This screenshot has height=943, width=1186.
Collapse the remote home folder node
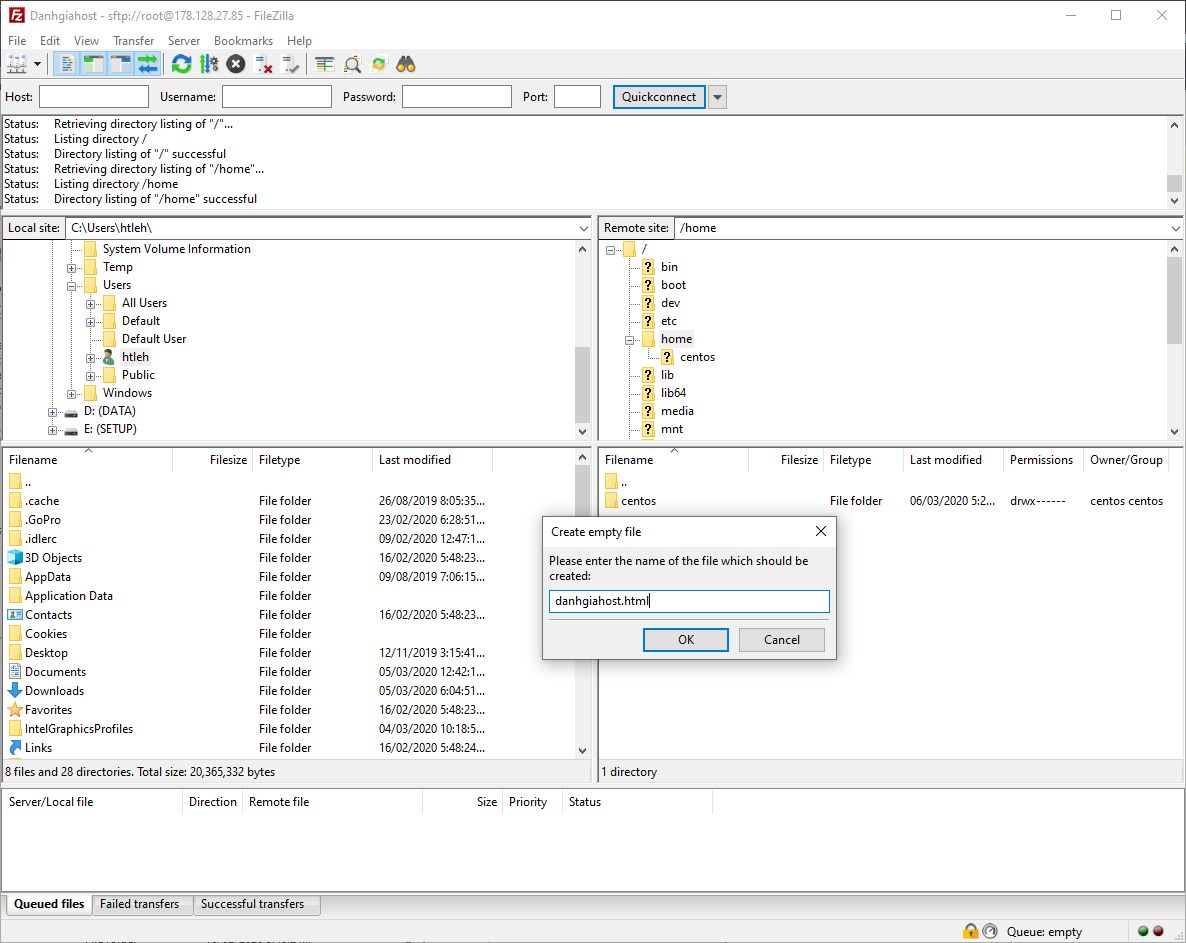629,340
